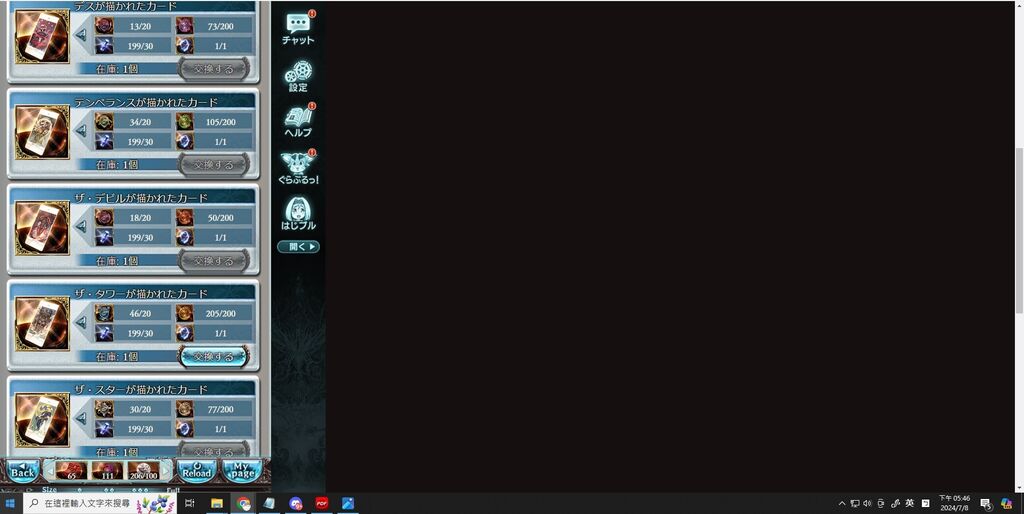
Task: Click the 205/200 count on the ザ・タワー card
Action: pos(221,313)
